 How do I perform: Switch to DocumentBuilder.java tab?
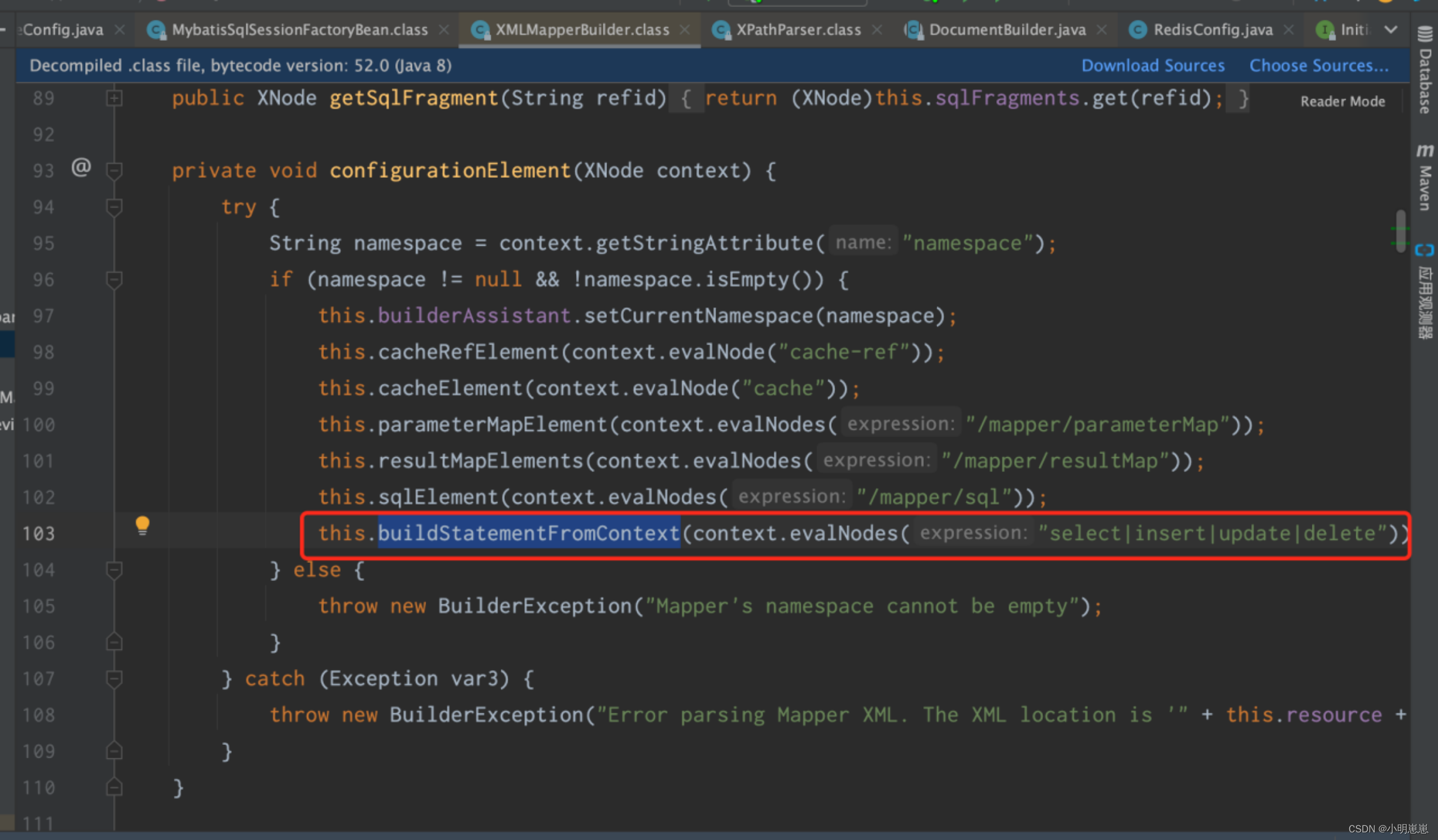point(1007,29)
